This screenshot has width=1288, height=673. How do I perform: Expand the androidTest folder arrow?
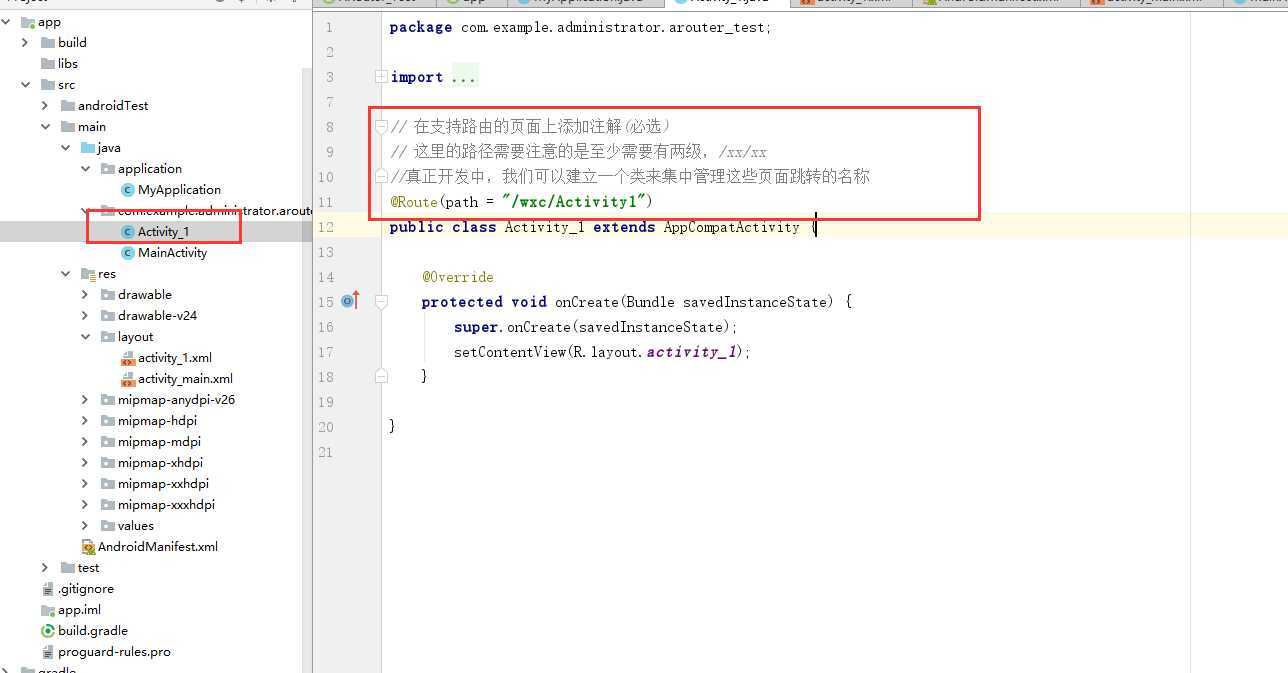pos(45,106)
